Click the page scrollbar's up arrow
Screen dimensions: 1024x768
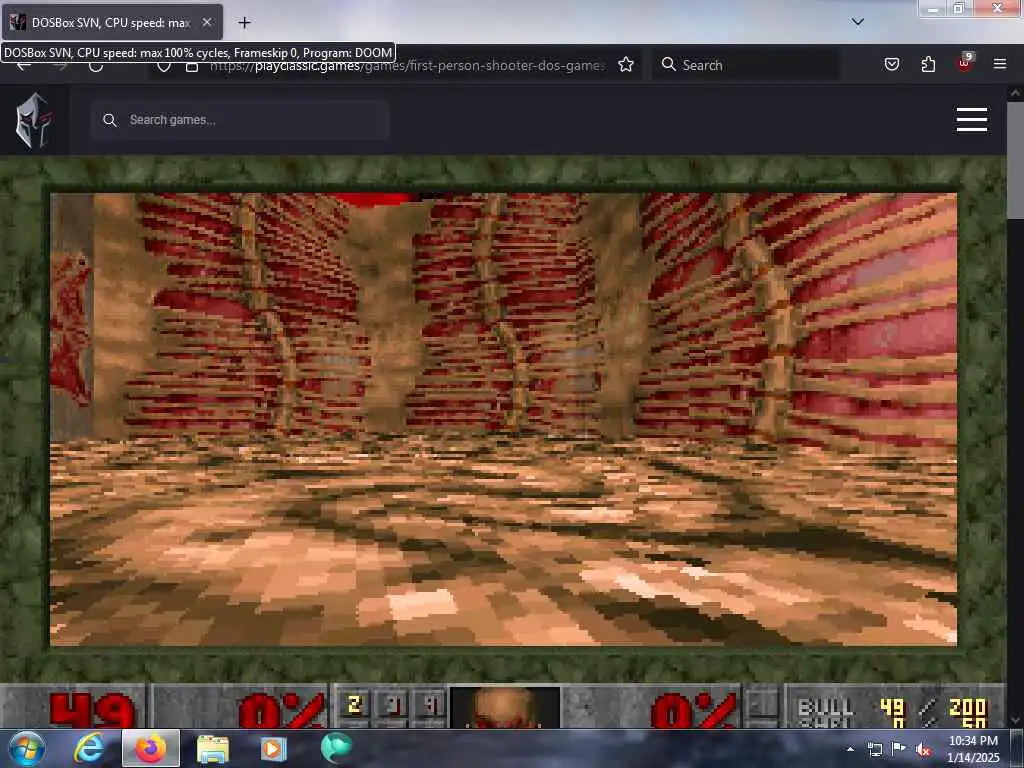1016,93
